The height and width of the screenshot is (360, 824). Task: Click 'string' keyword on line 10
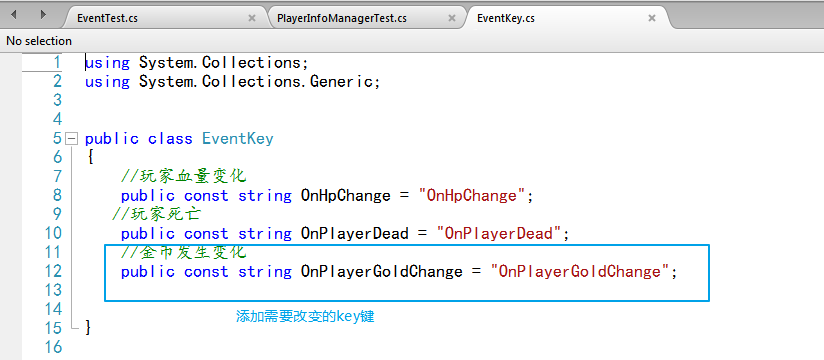click(265, 233)
